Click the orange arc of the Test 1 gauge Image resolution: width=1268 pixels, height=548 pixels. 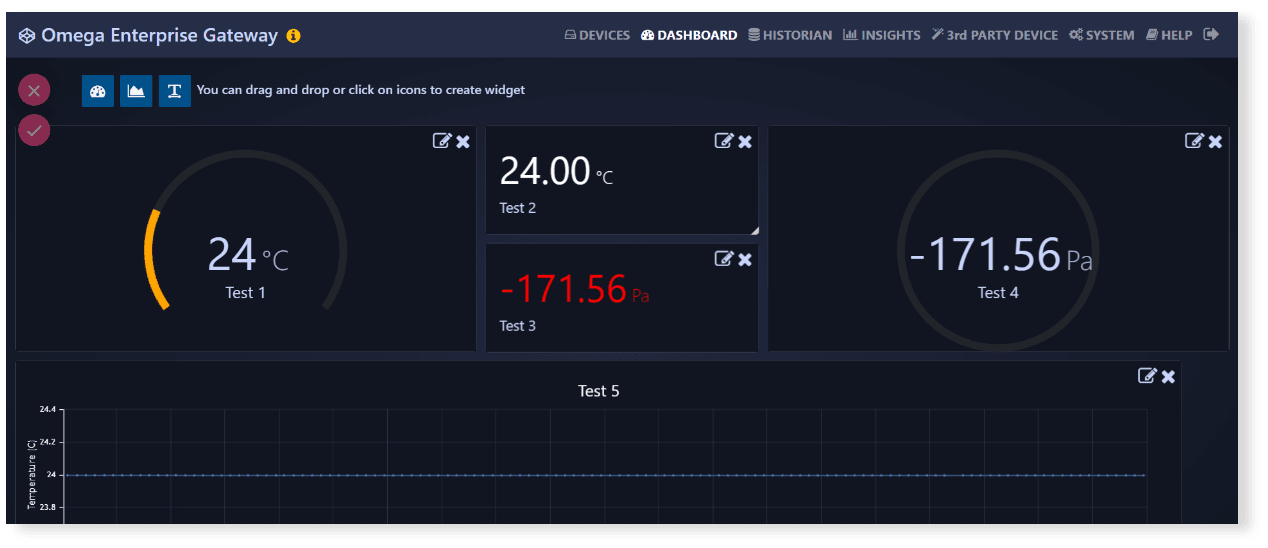click(x=151, y=258)
